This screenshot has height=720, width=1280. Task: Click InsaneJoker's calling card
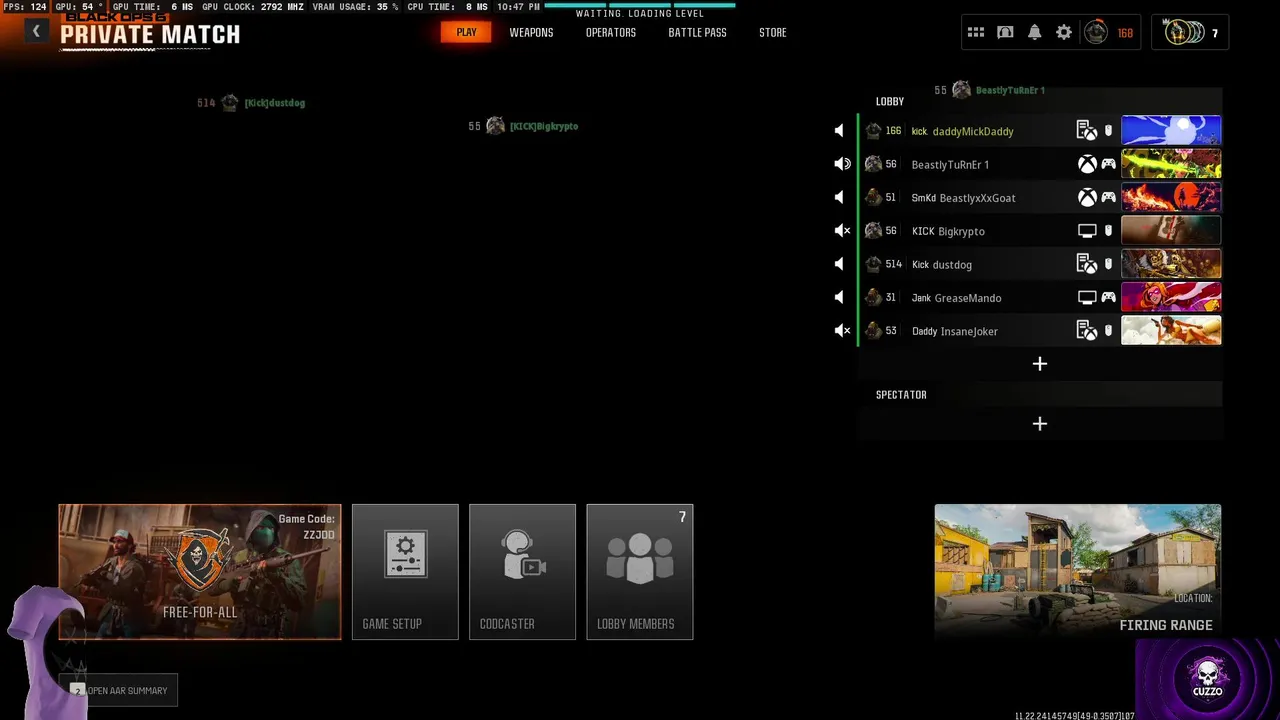[x=1171, y=331]
